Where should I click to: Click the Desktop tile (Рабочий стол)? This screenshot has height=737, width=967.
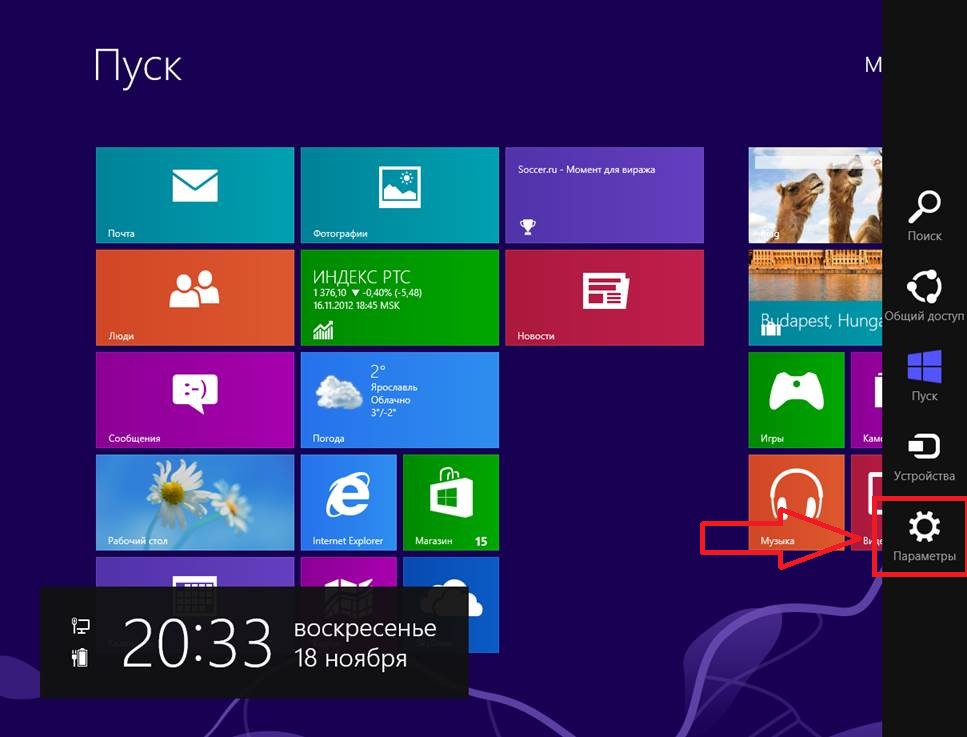tap(195, 502)
